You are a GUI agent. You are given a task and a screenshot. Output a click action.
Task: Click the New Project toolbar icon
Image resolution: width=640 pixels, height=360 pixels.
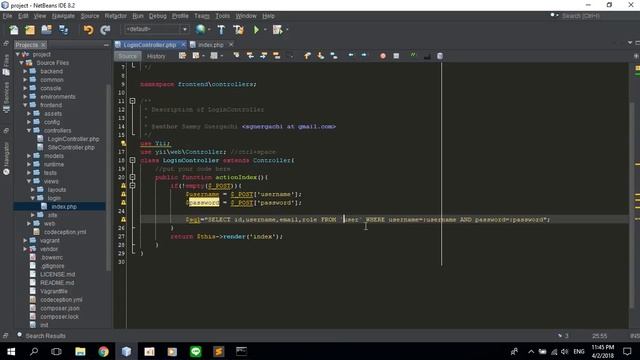[30, 30]
